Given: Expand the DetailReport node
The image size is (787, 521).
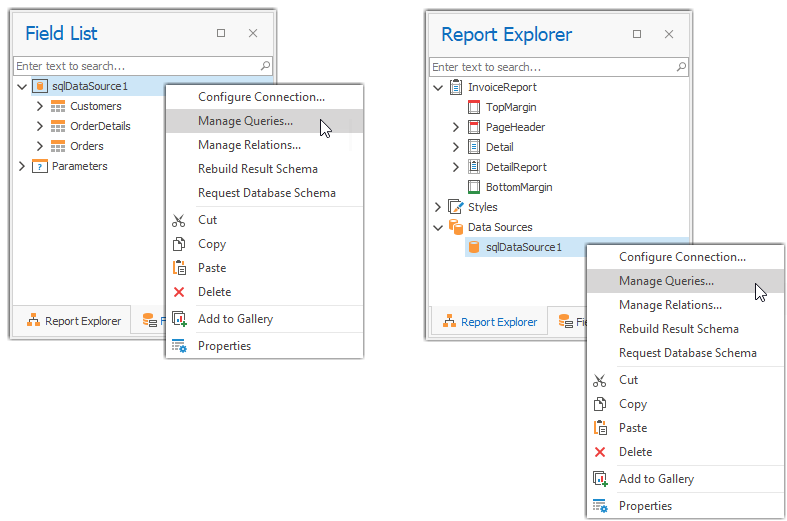Looking at the screenshot, I should 456,167.
